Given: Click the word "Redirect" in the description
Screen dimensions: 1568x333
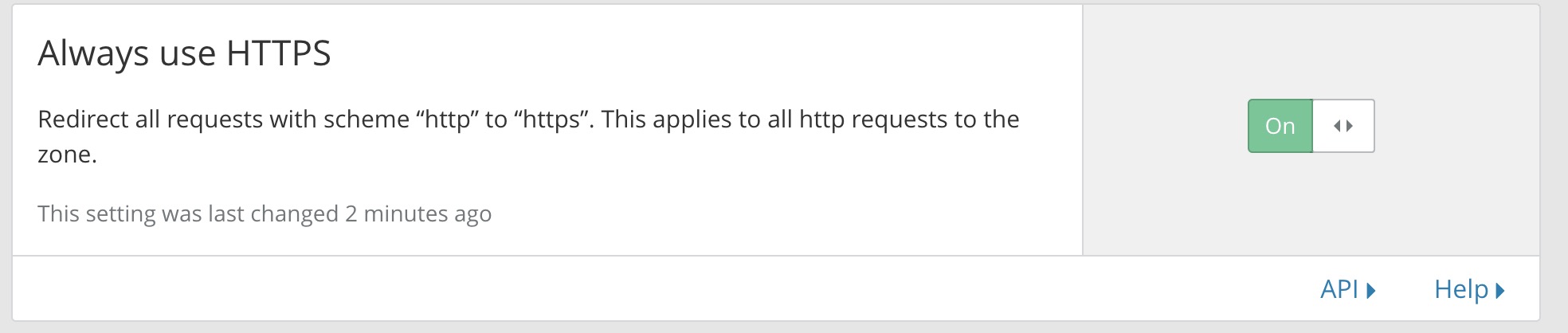Looking at the screenshot, I should (83, 119).
